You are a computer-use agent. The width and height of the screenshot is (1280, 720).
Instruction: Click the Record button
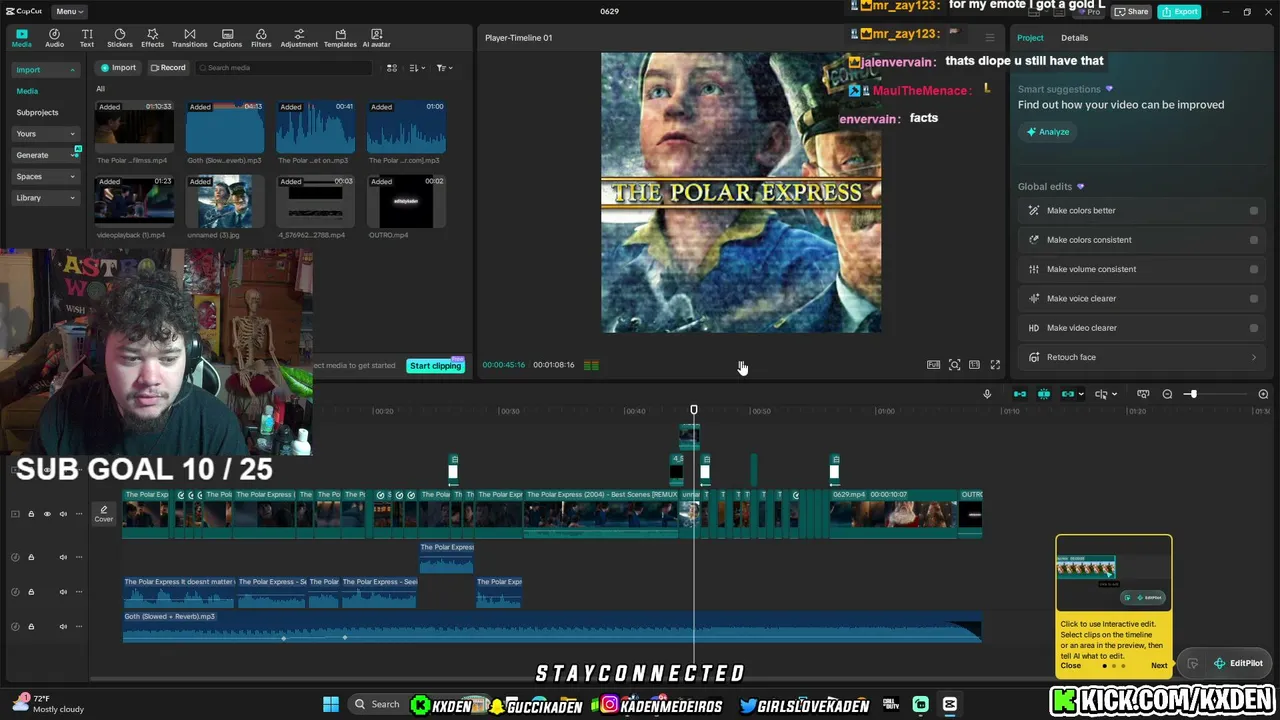click(x=168, y=68)
